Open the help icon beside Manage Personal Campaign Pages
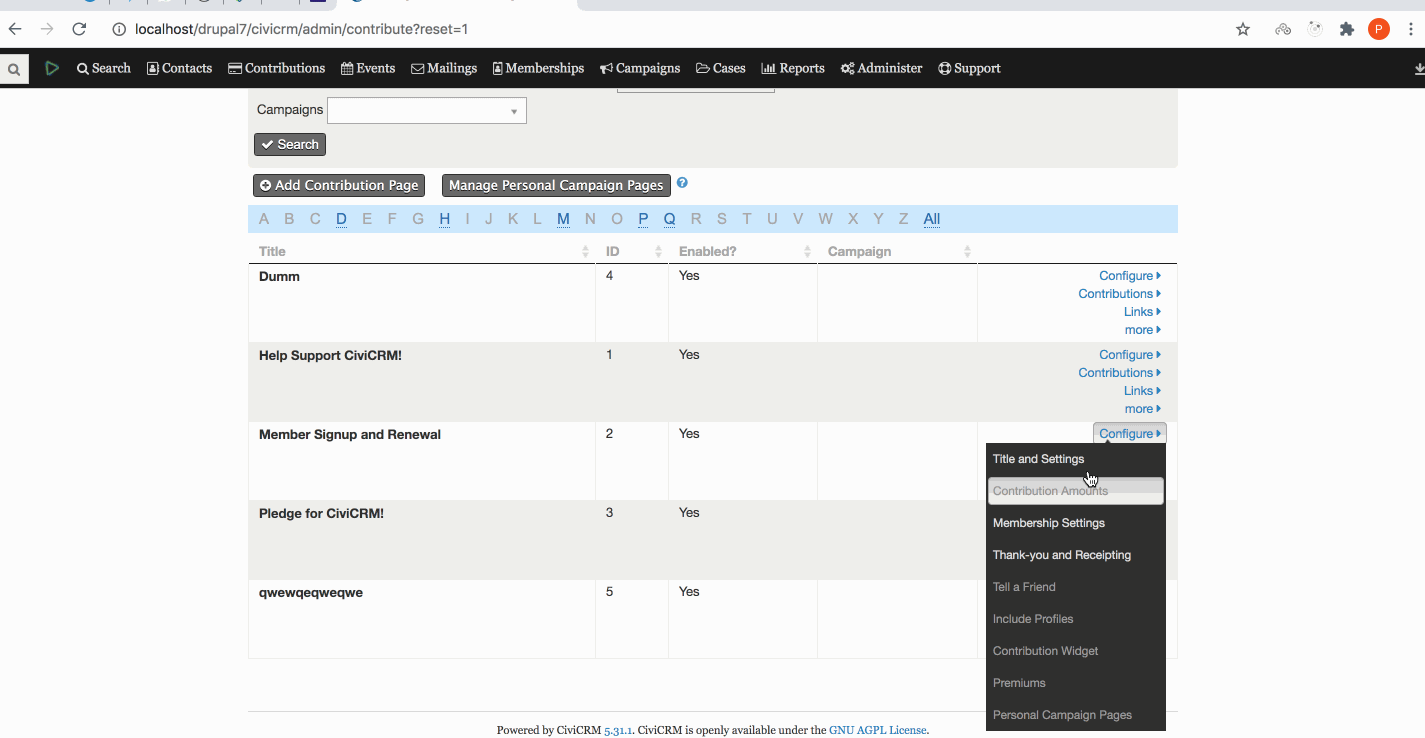The image size is (1425, 738). click(682, 183)
